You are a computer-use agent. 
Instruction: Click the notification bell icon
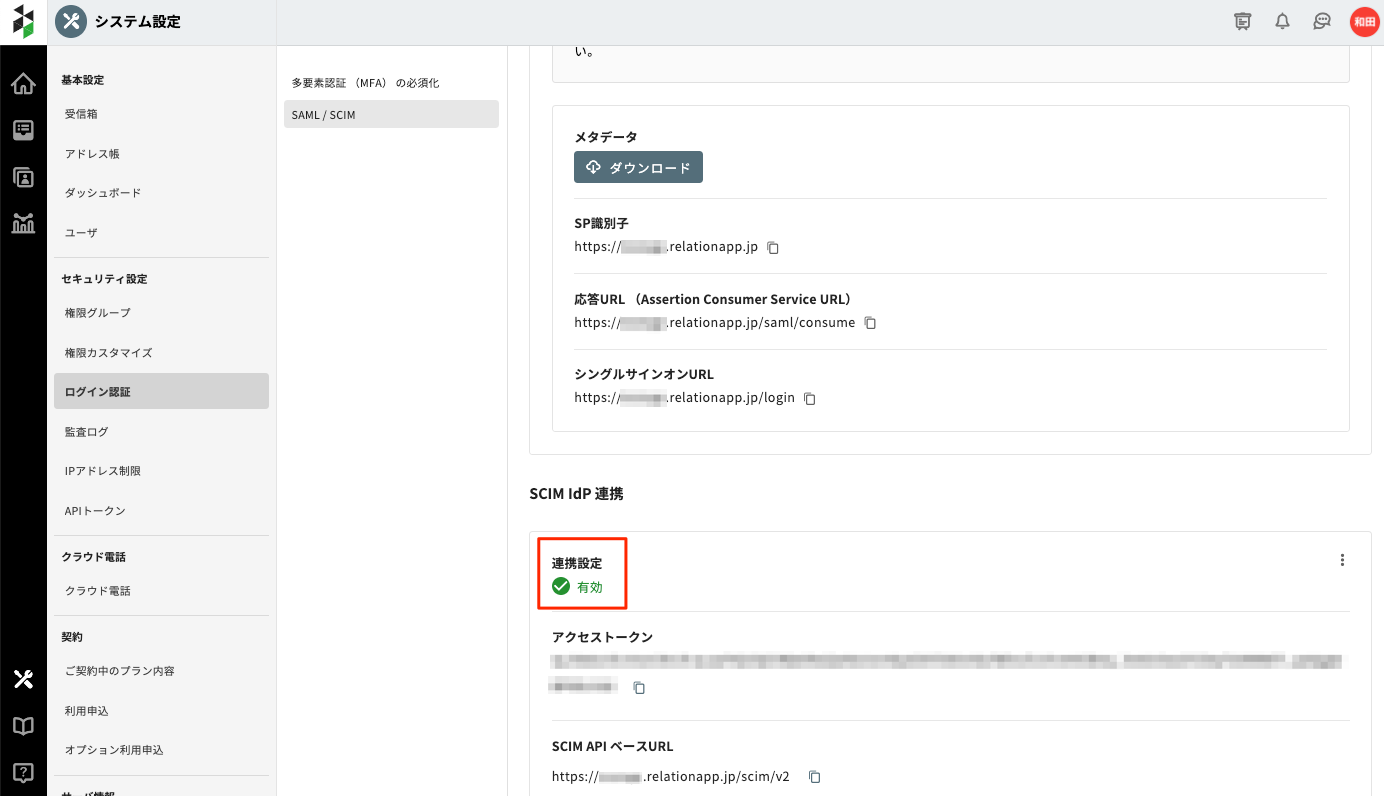point(1282,22)
